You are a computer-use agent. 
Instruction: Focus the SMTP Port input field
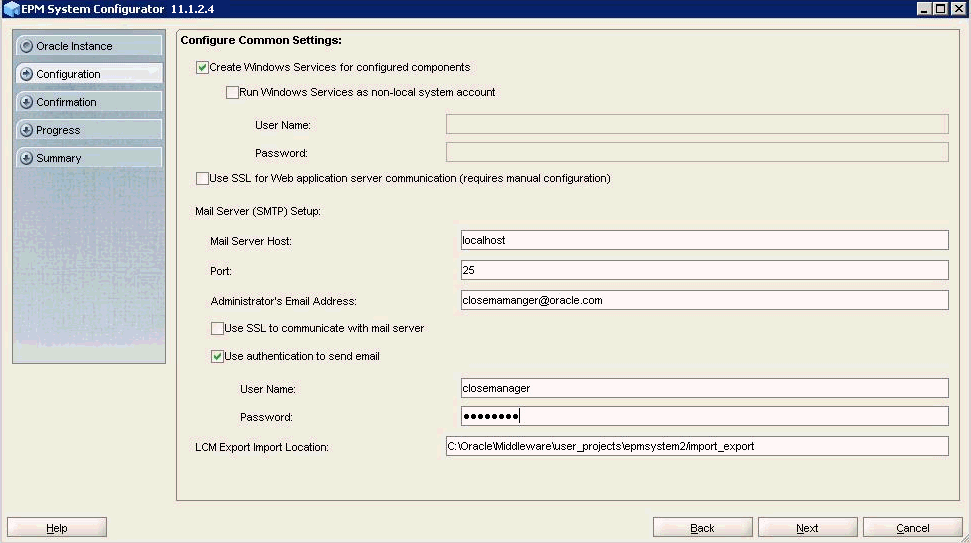[x=702, y=270]
